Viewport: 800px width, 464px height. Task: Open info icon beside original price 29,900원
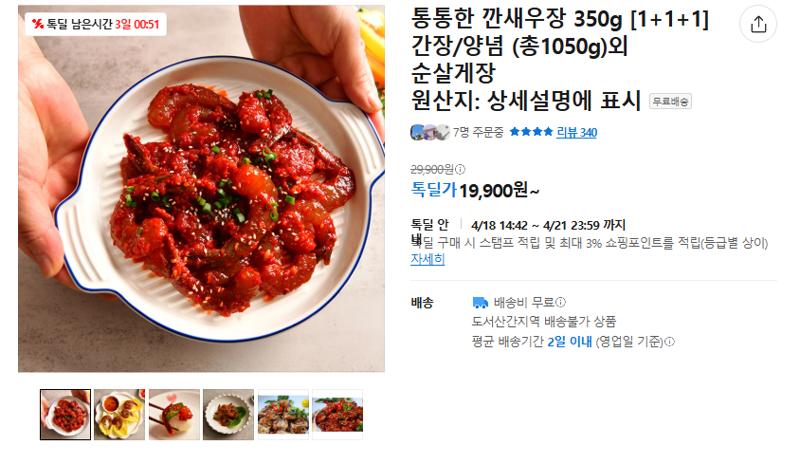(460, 169)
